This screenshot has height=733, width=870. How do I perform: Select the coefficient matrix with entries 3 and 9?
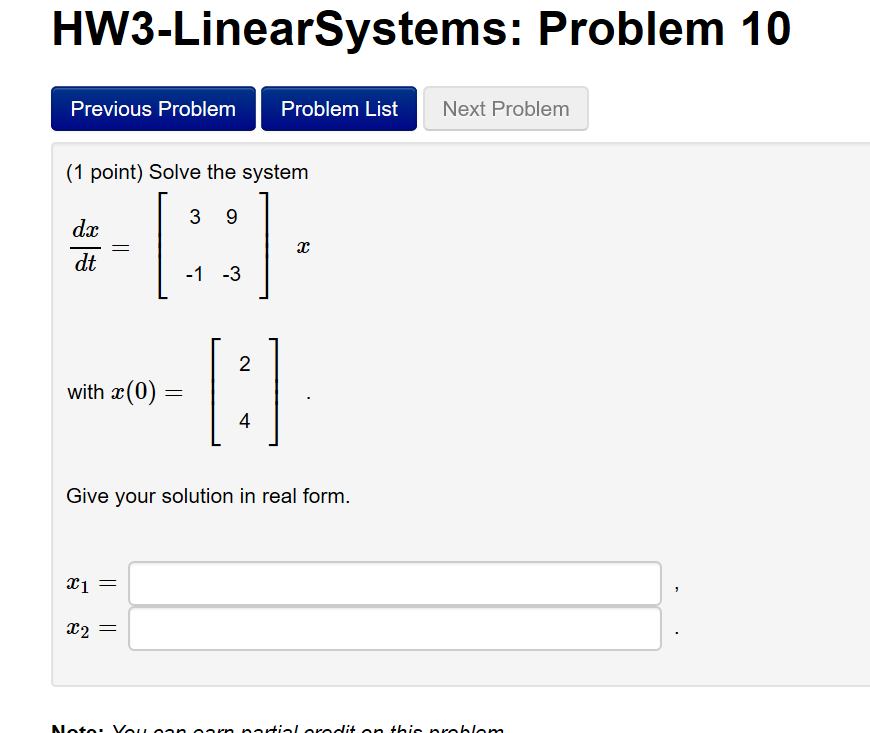(x=213, y=217)
